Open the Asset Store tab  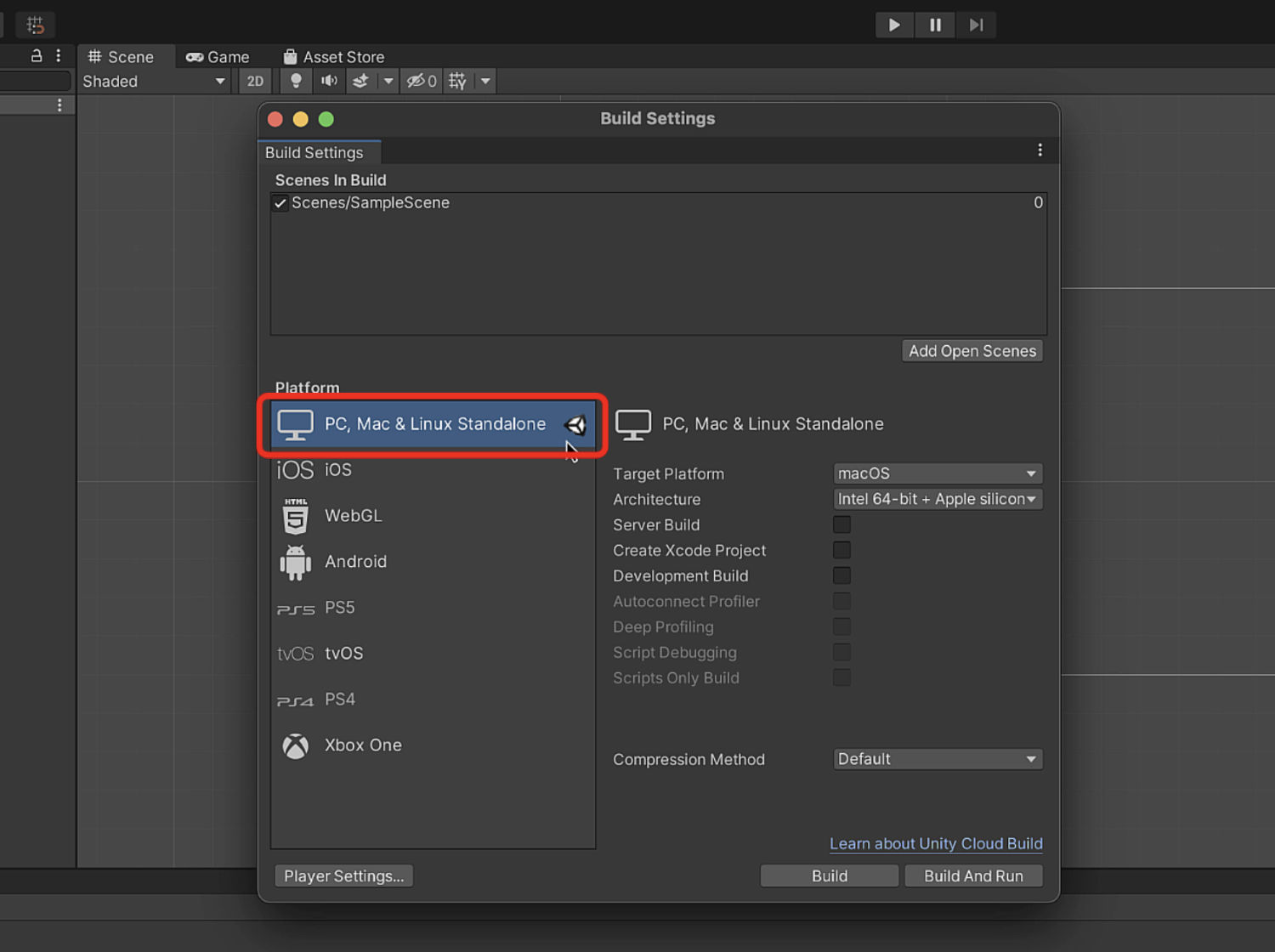[334, 57]
